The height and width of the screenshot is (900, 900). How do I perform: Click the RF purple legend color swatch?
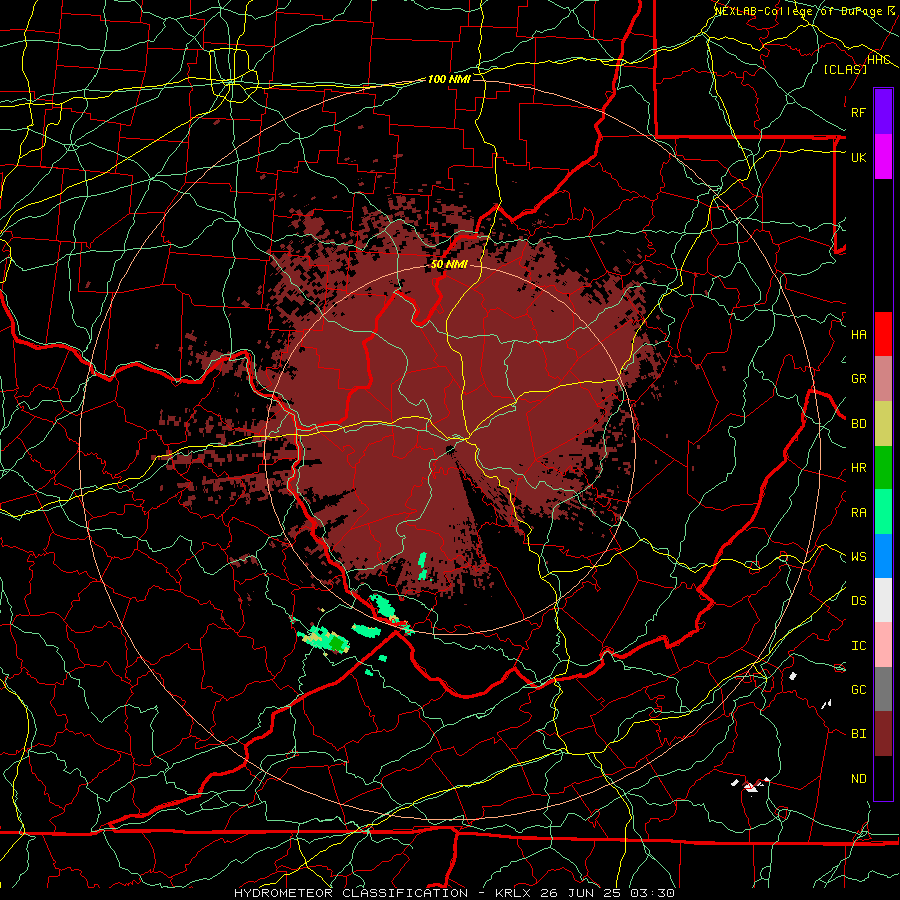[883, 112]
